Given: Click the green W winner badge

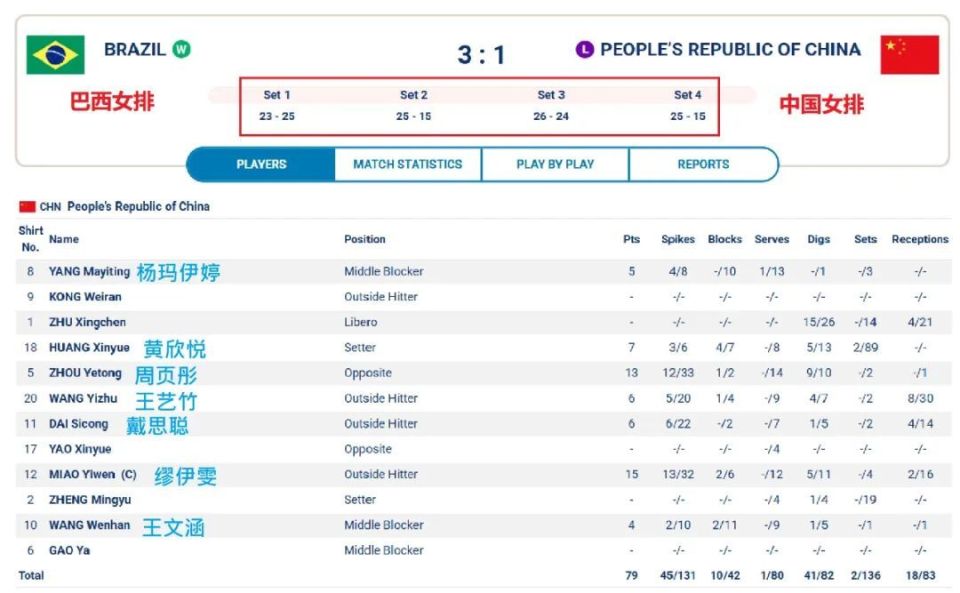Looking at the screenshot, I should click(x=181, y=49).
